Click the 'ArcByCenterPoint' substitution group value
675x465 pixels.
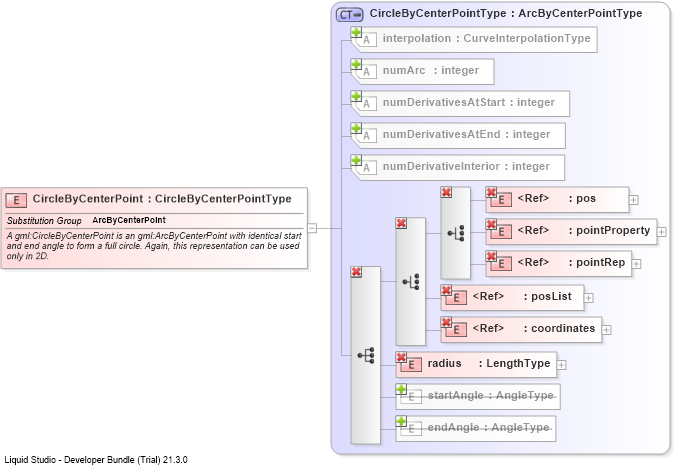click(x=129, y=220)
